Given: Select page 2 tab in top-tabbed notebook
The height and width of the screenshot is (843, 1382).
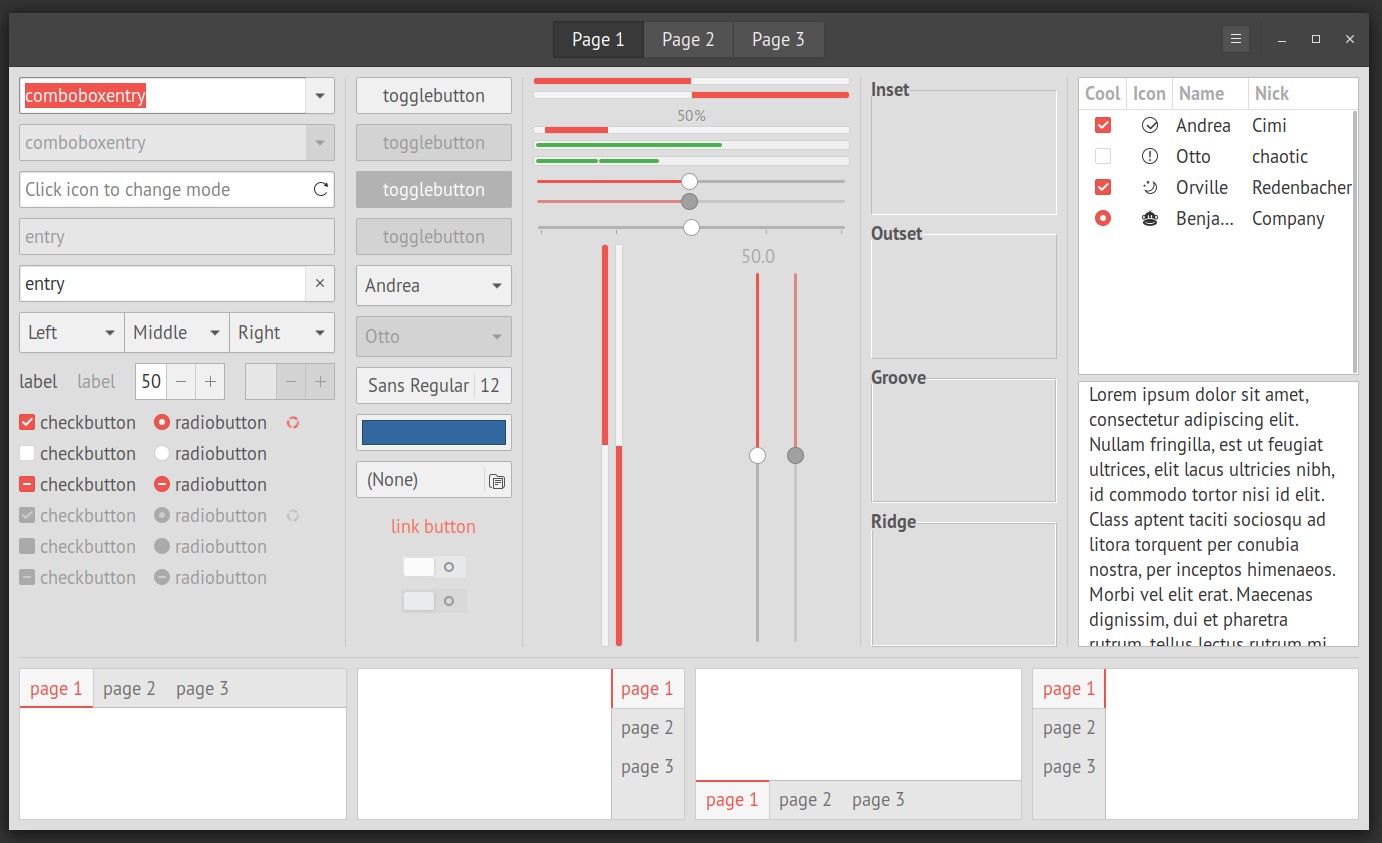Looking at the screenshot, I should coord(129,688).
